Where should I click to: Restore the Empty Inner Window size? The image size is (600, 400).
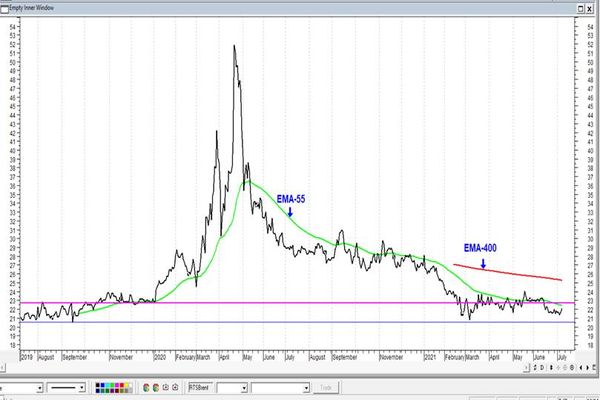point(580,8)
